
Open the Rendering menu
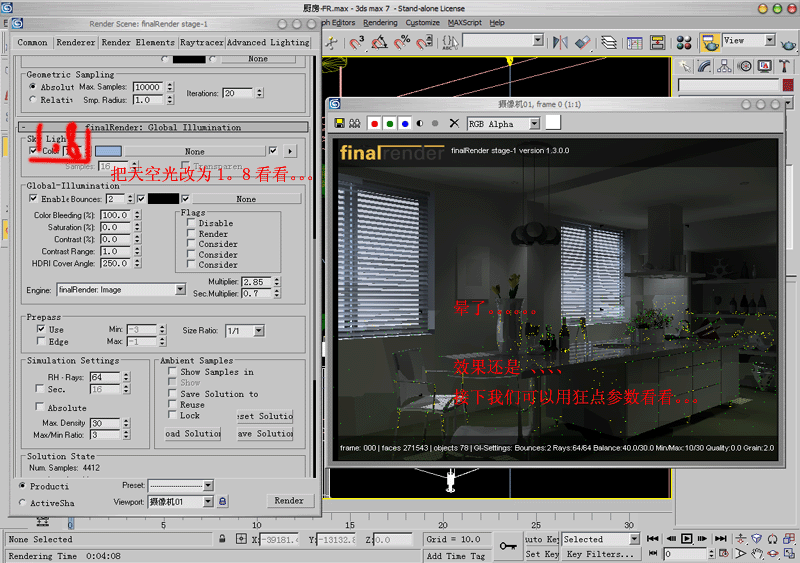[x=380, y=22]
